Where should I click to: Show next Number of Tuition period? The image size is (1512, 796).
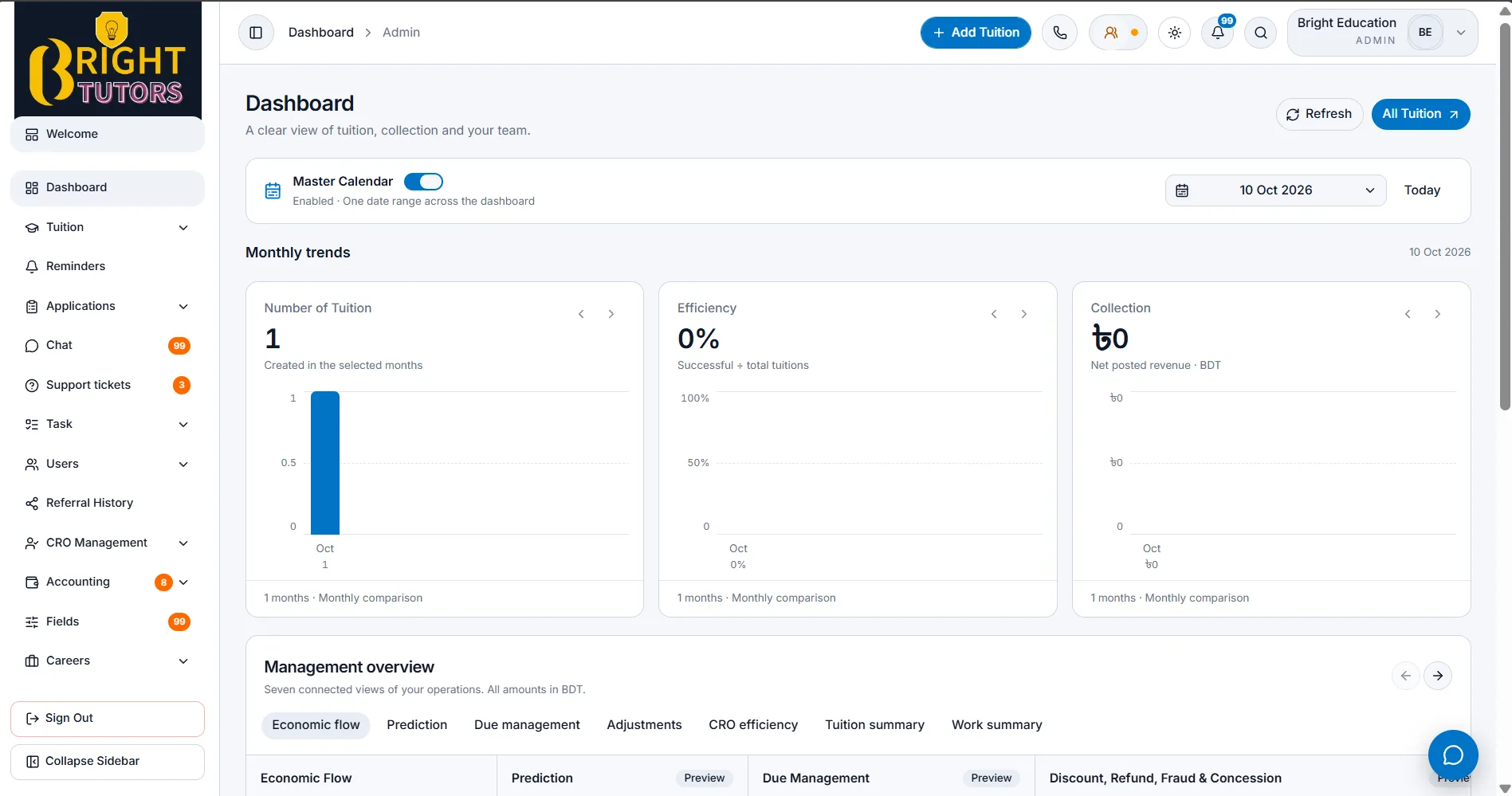[x=611, y=314]
